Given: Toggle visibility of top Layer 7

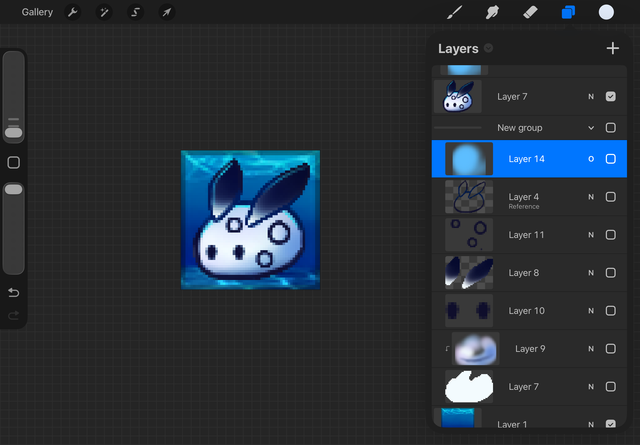Looking at the screenshot, I should click(611, 96).
